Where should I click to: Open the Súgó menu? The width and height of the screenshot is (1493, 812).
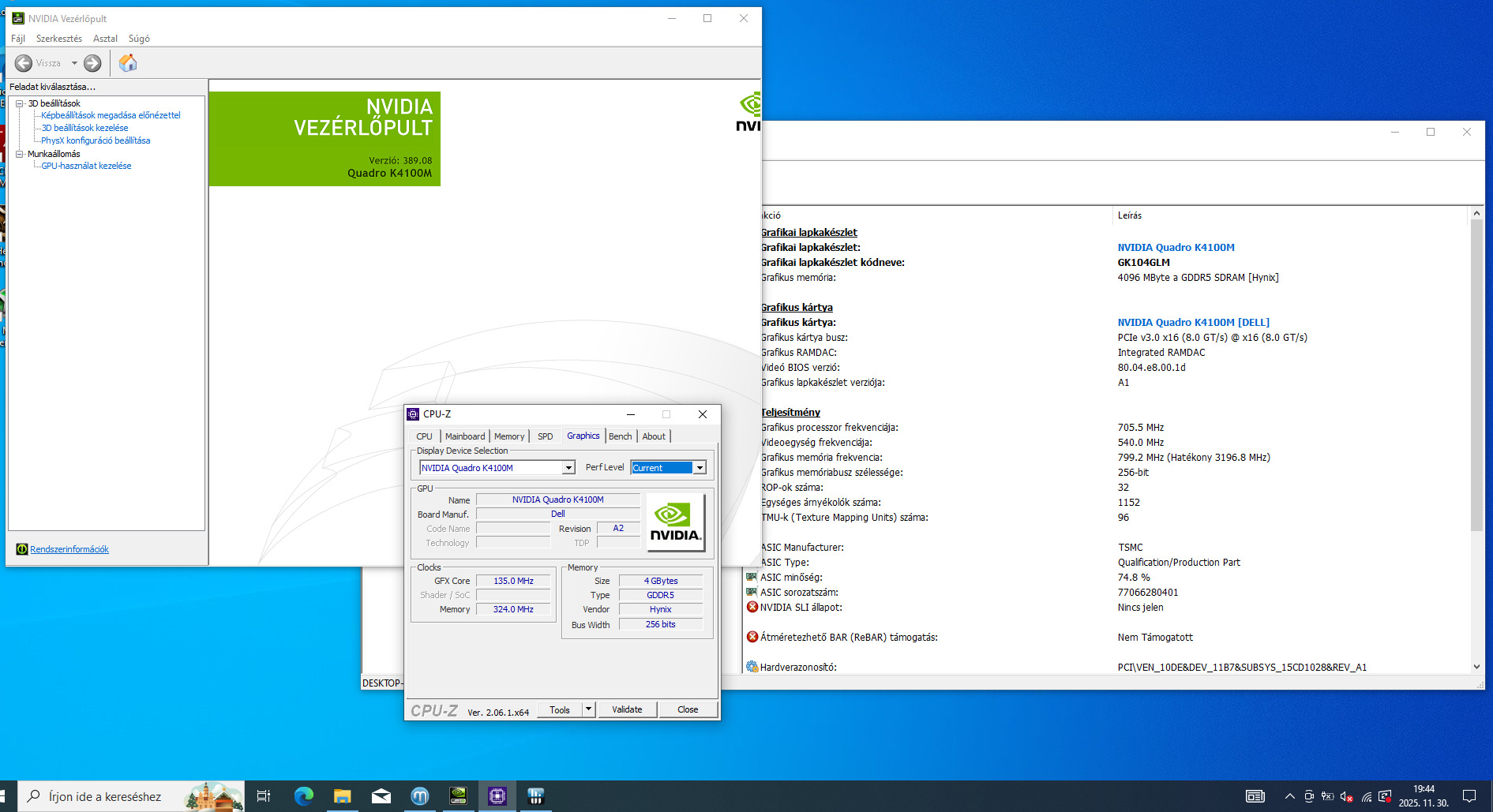(x=139, y=39)
